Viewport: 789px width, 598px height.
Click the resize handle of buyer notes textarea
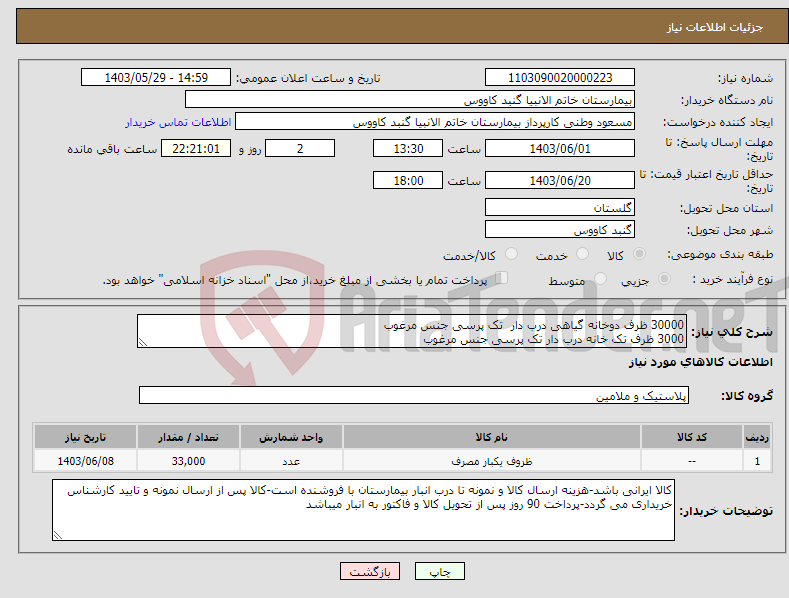[x=58, y=535]
